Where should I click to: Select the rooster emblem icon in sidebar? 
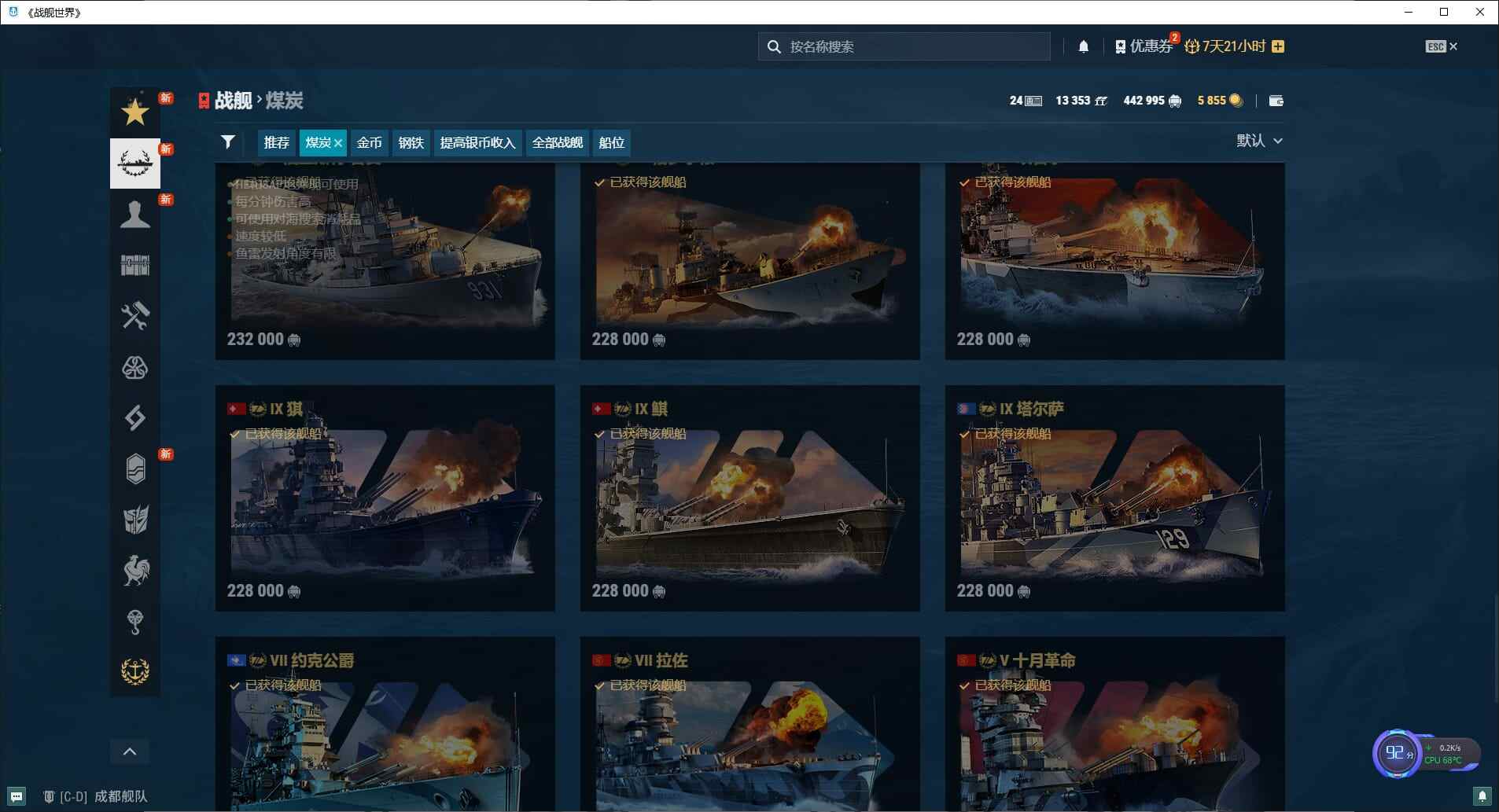134,571
